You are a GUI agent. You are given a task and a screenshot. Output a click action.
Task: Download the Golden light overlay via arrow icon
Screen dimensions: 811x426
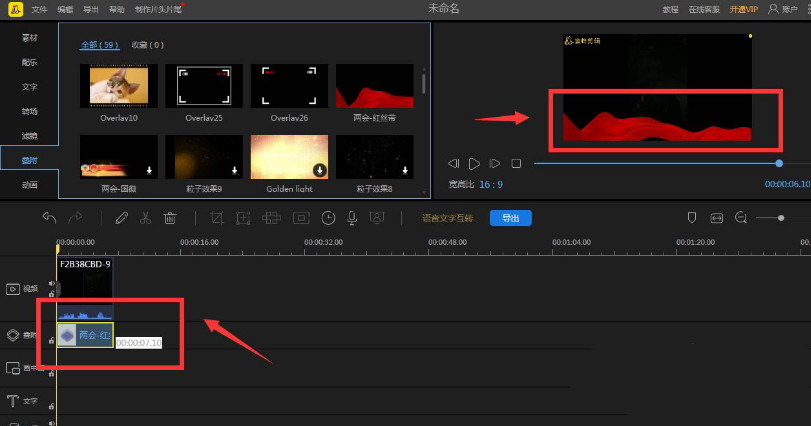pos(320,170)
